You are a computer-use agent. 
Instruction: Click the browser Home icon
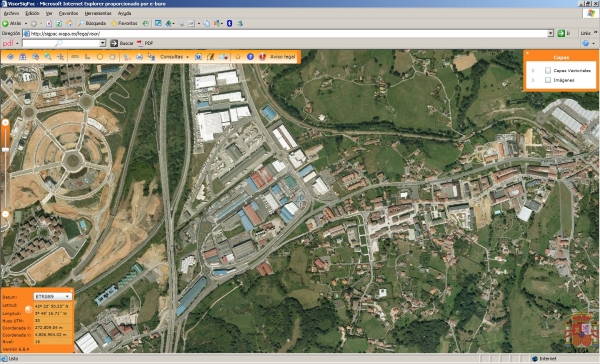[x=69, y=23]
